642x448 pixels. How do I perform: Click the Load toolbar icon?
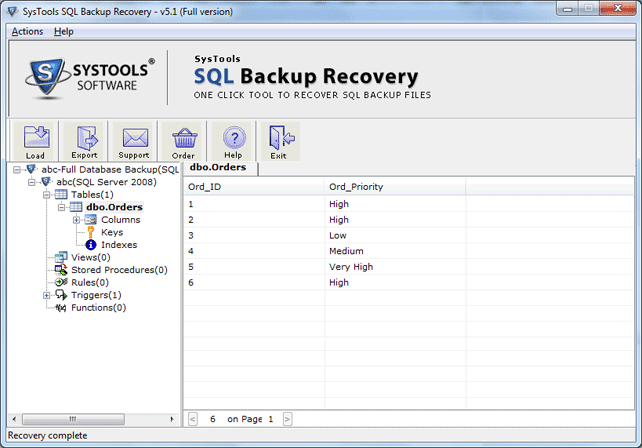tap(35, 141)
